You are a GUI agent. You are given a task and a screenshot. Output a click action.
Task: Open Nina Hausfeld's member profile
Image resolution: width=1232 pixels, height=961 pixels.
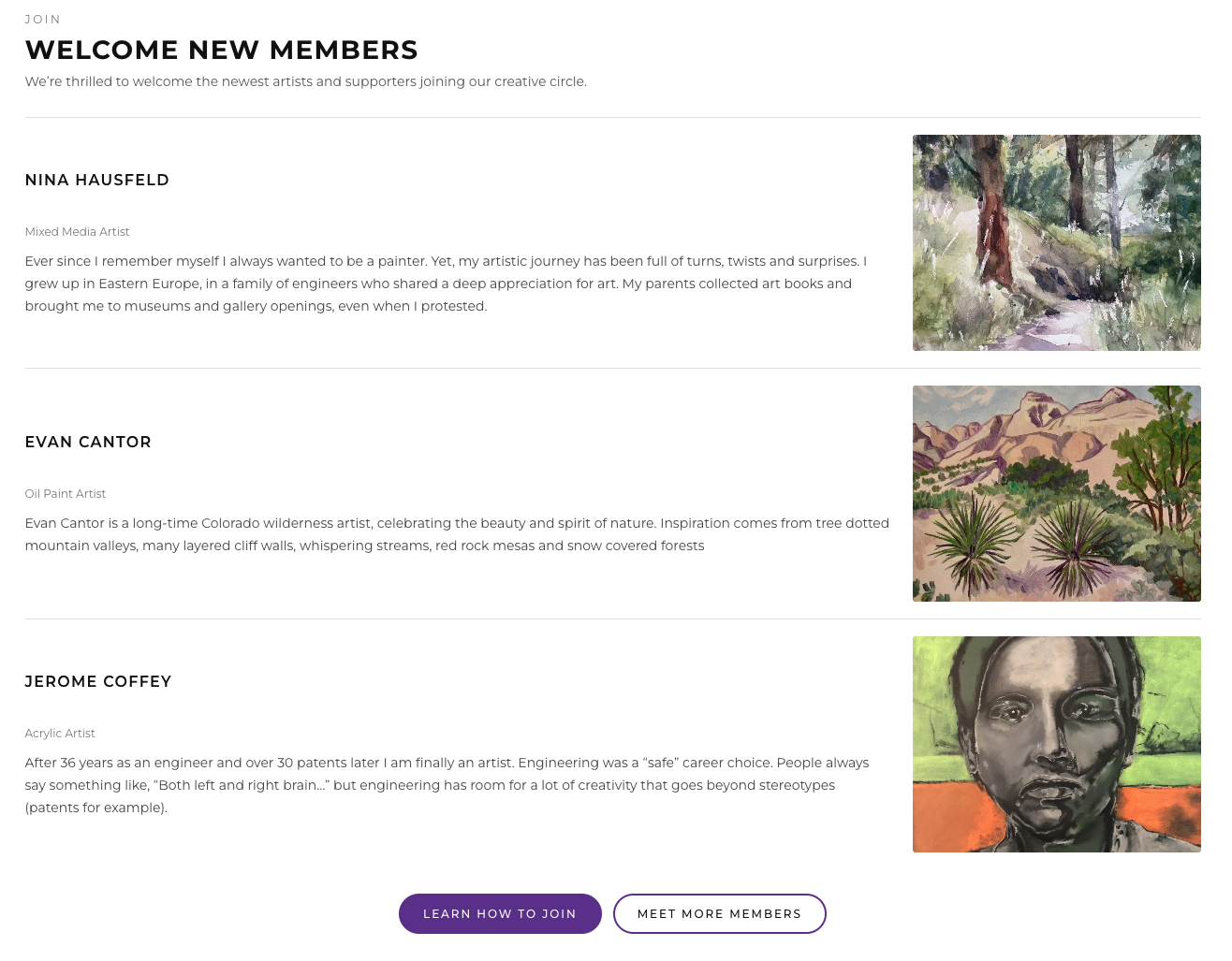96,180
